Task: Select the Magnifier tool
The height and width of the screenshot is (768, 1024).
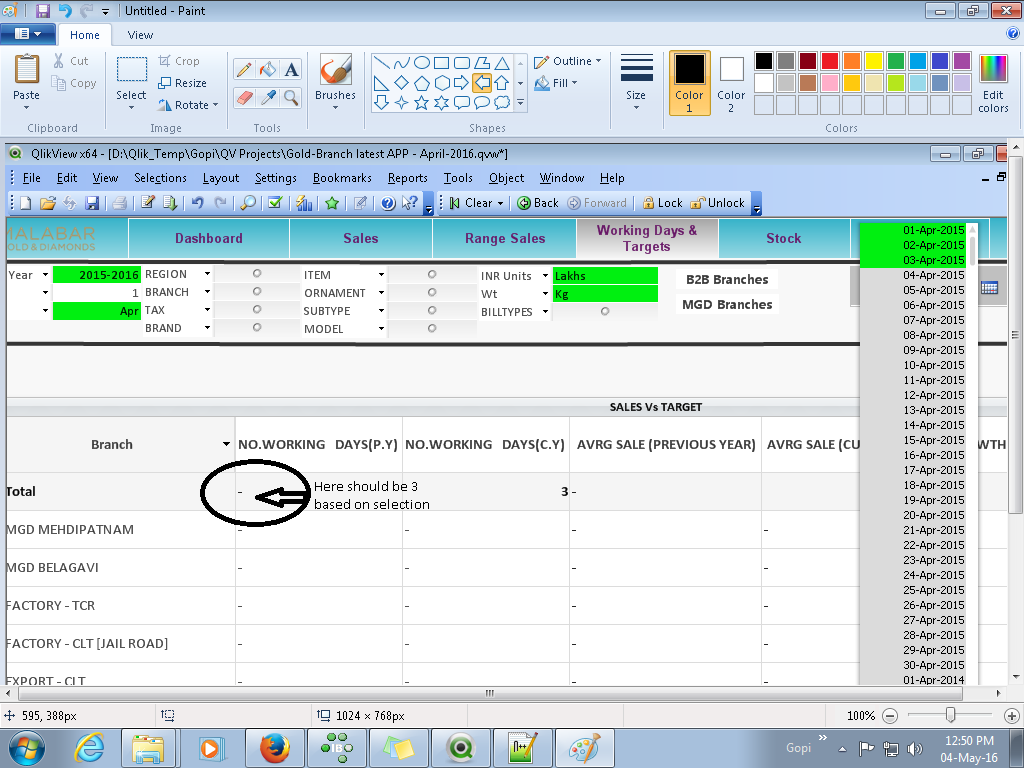Action: [291, 97]
